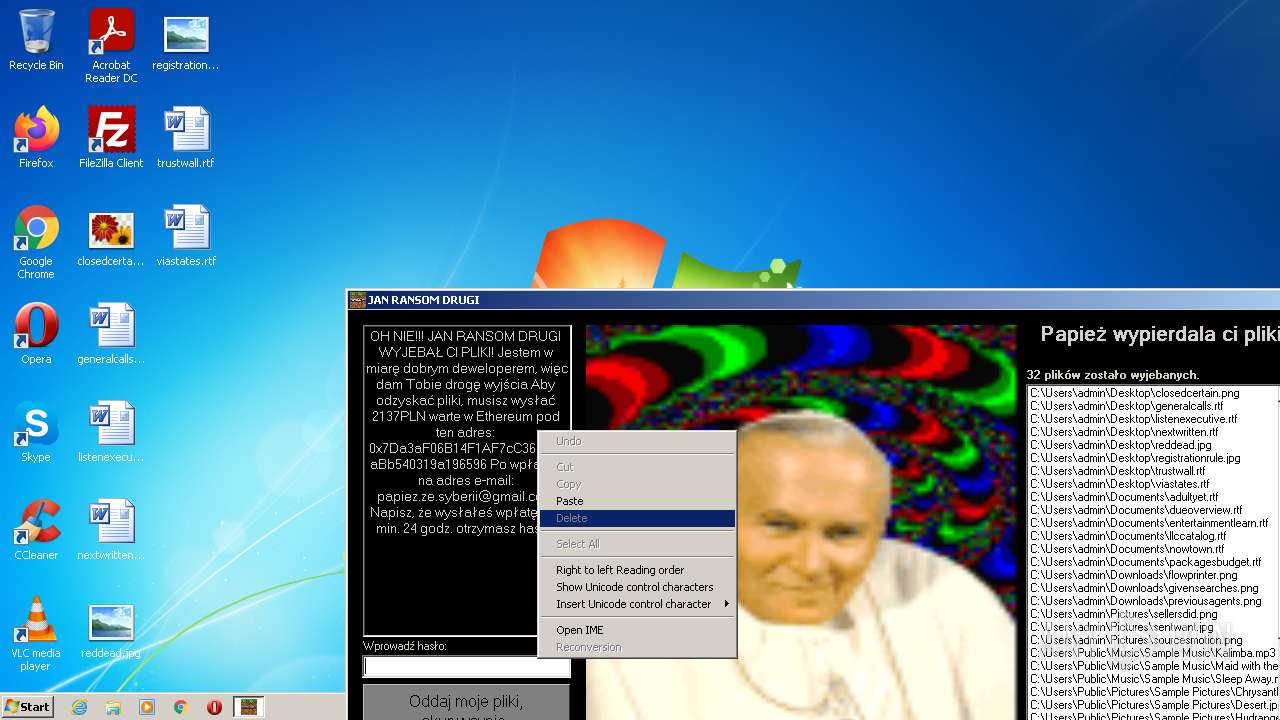Choose Delete in the context menu
The image size is (1280, 720).
(637, 518)
